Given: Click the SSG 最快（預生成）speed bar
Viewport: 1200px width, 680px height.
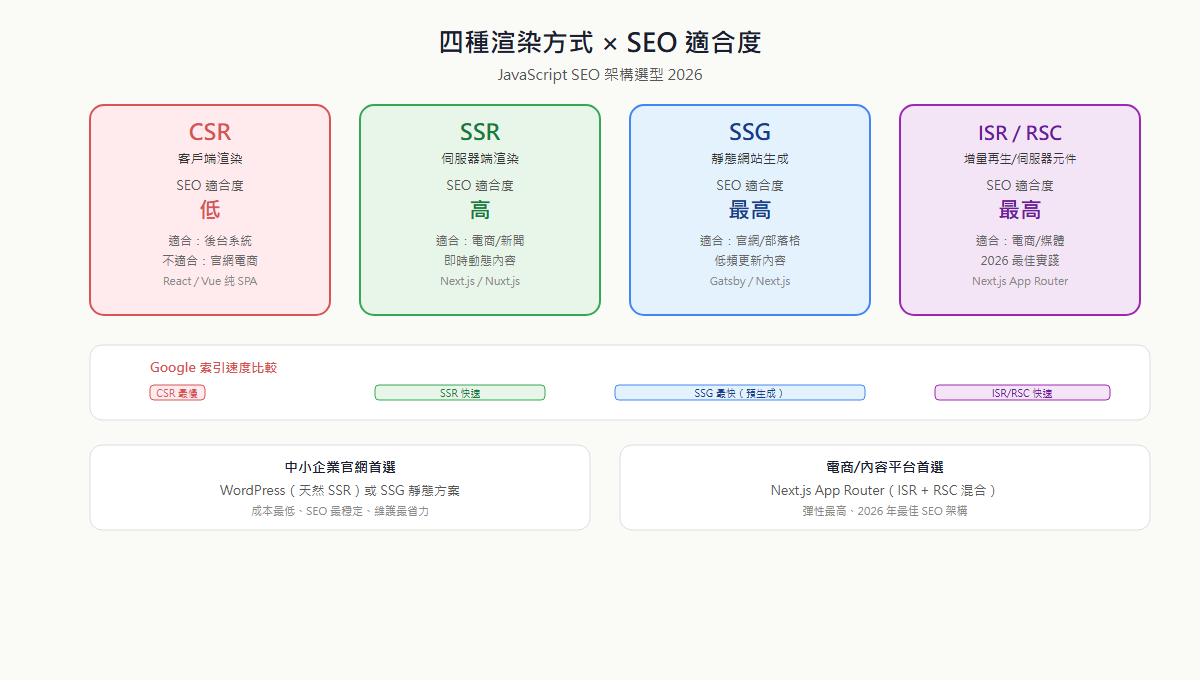Looking at the screenshot, I should coord(740,393).
